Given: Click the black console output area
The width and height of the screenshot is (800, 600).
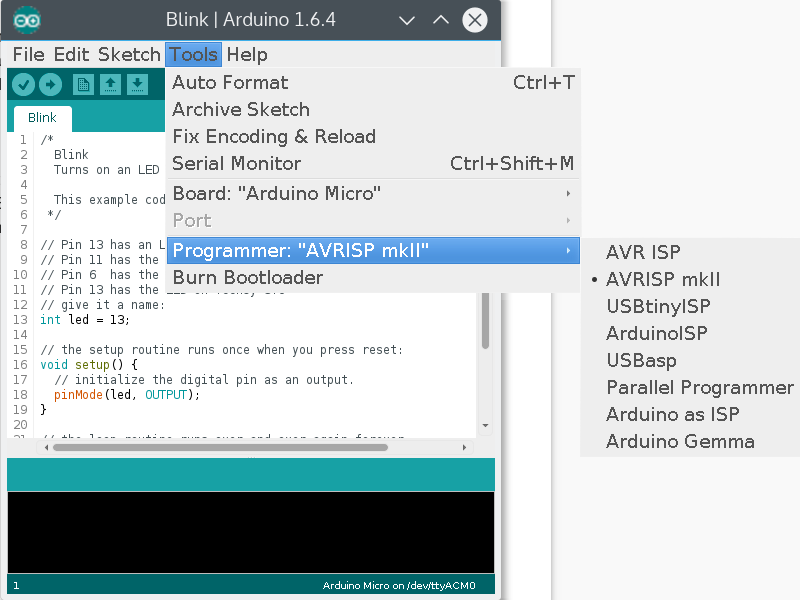Looking at the screenshot, I should tap(251, 532).
